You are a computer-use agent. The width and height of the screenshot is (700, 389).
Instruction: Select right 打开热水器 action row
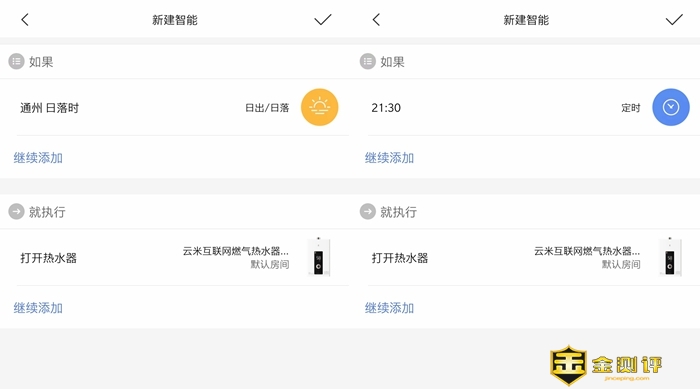coord(525,257)
